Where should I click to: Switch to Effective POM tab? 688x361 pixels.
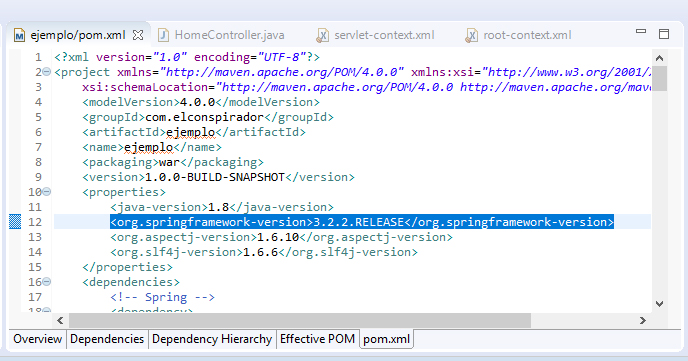317,339
